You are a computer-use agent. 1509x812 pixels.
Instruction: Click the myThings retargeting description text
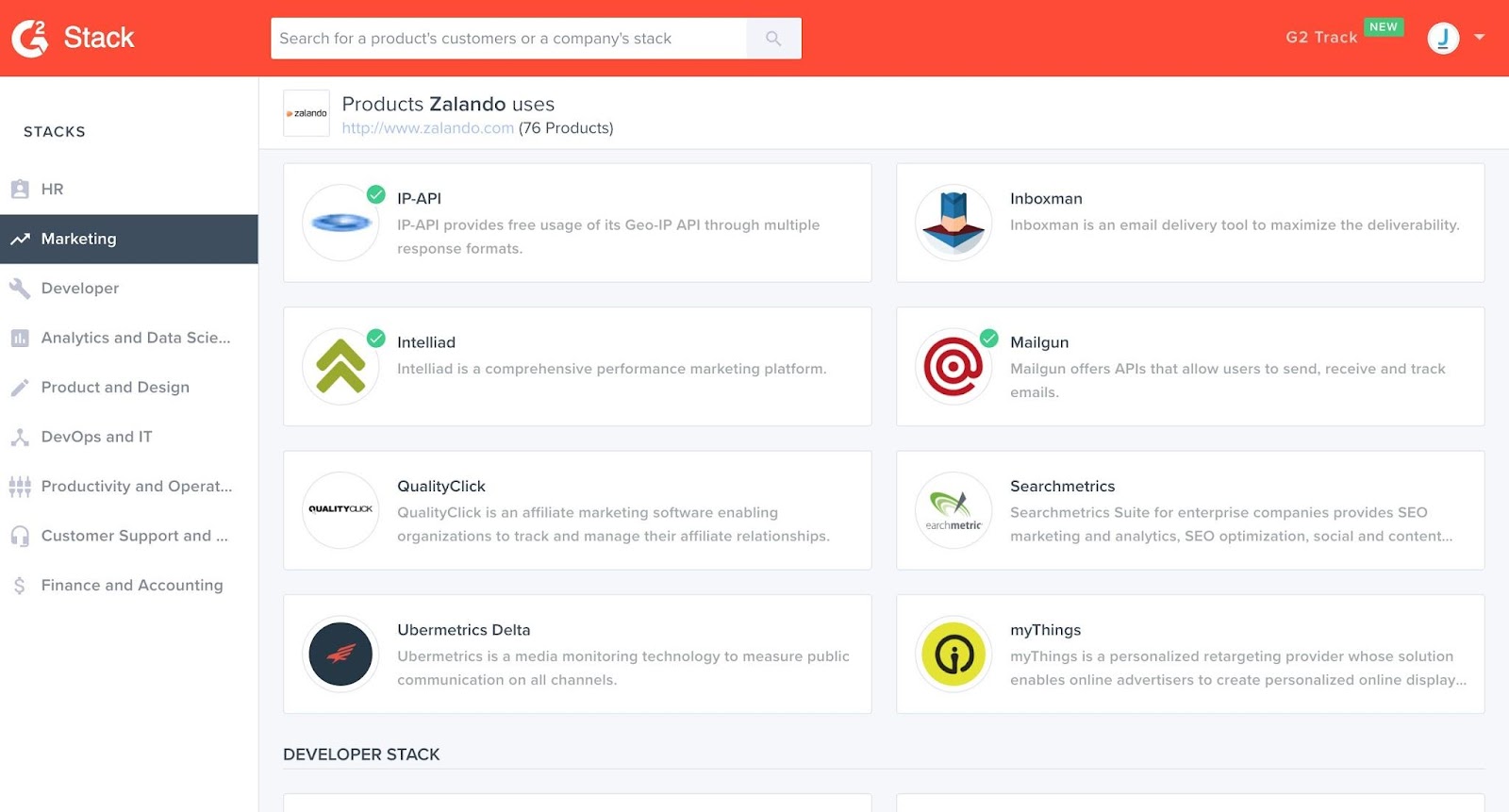1238,668
